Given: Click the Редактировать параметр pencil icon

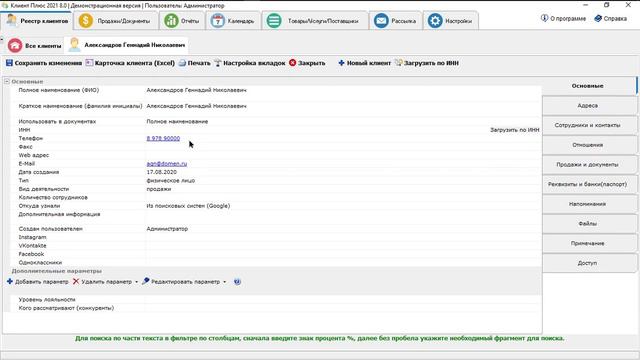Looking at the screenshot, I should click(146, 281).
